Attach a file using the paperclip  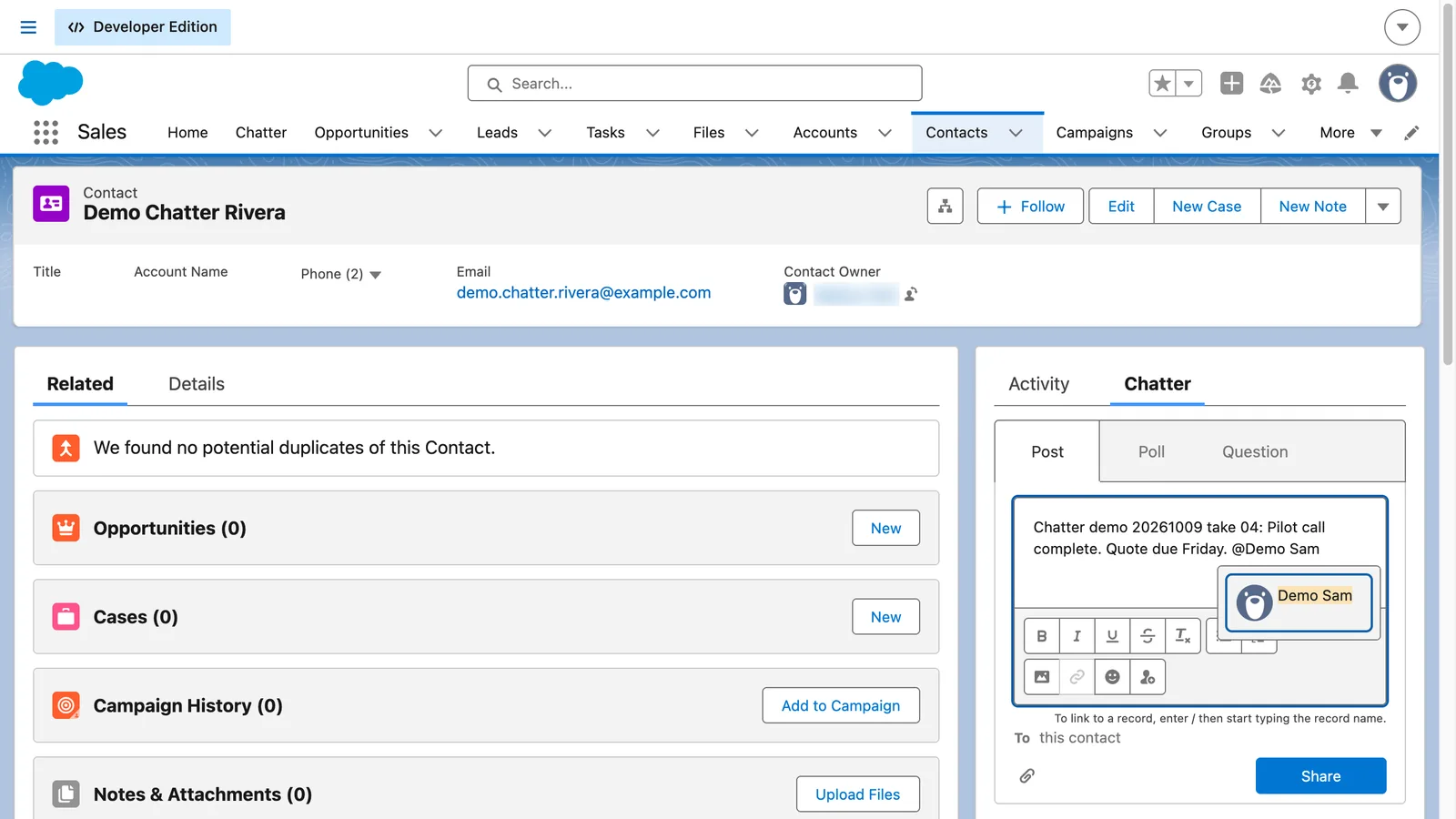pos(1026,776)
